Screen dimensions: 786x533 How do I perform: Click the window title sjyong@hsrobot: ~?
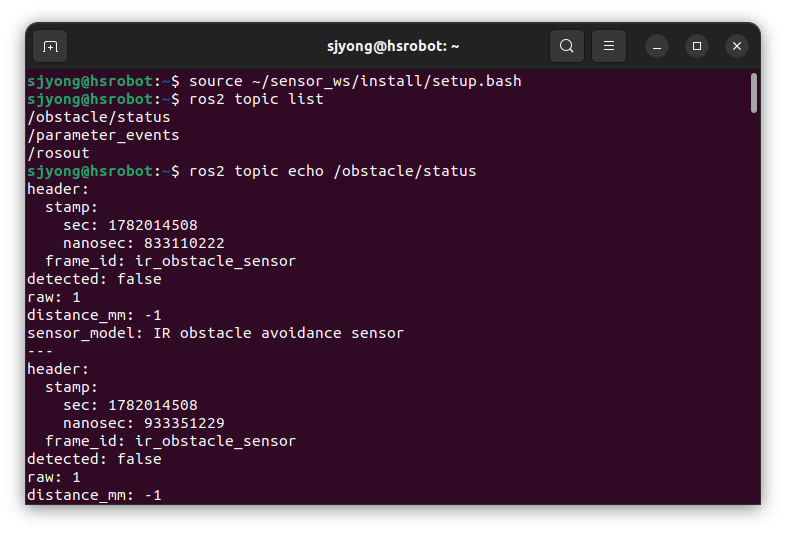coord(393,46)
